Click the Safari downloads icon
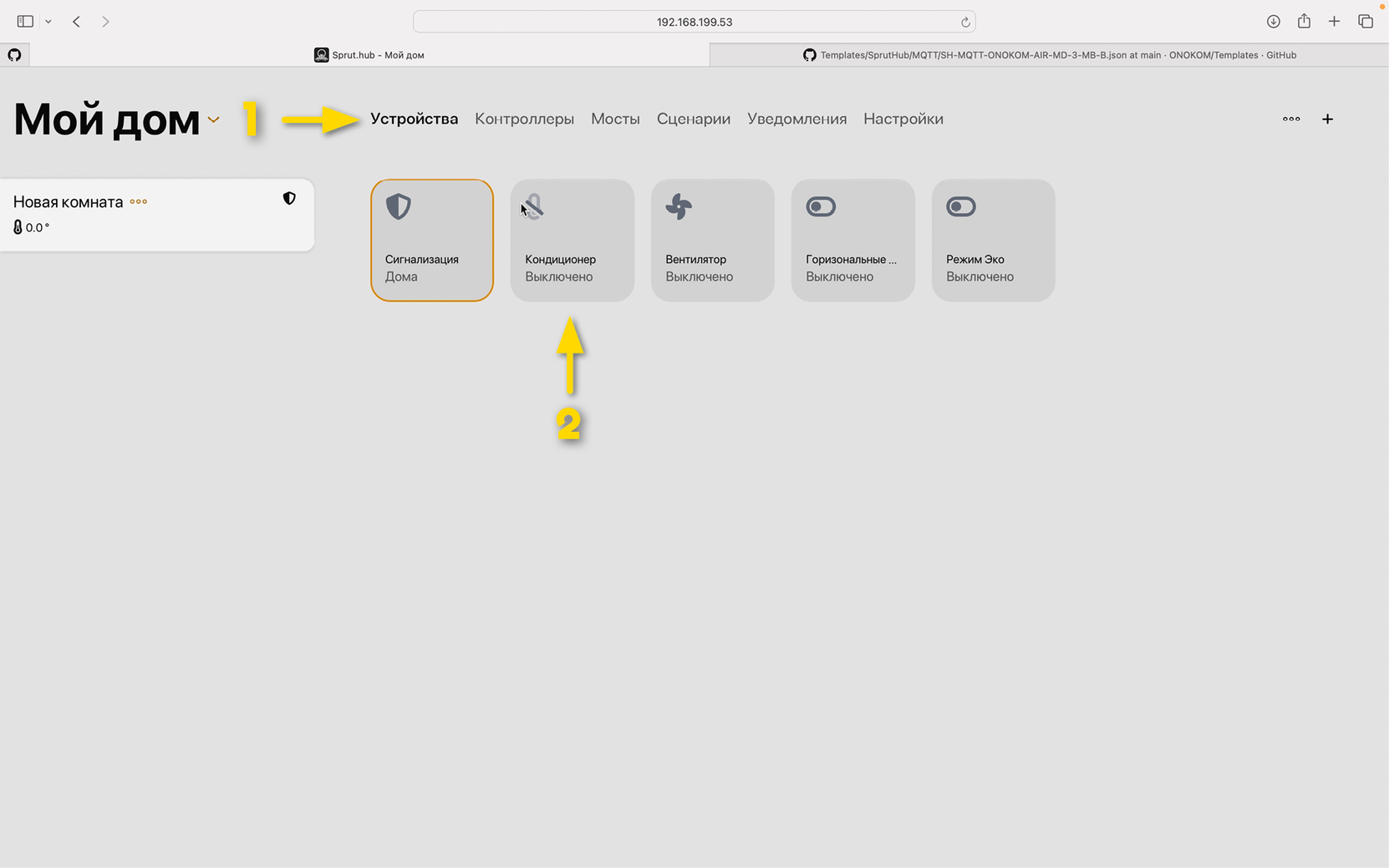The image size is (1389, 868). [x=1273, y=22]
